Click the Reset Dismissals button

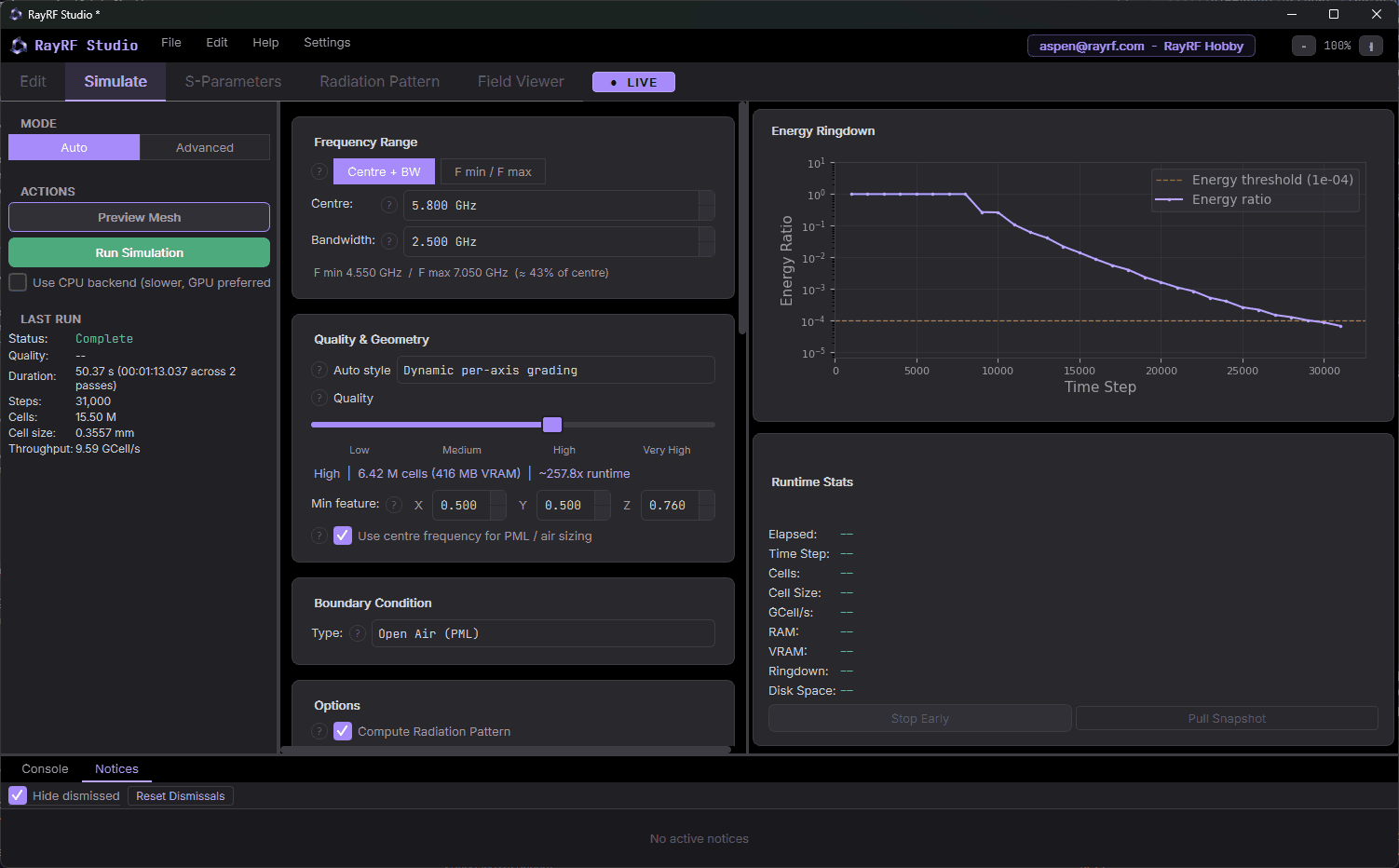[181, 796]
